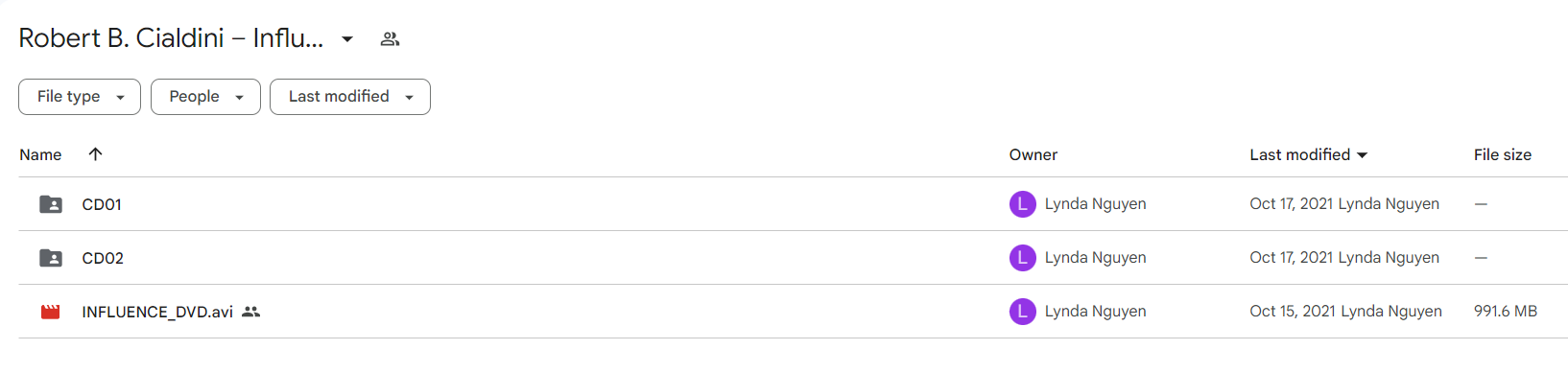This screenshot has height=373, width=1568.
Task: Expand the Last modified filter chip
Action: tap(350, 97)
